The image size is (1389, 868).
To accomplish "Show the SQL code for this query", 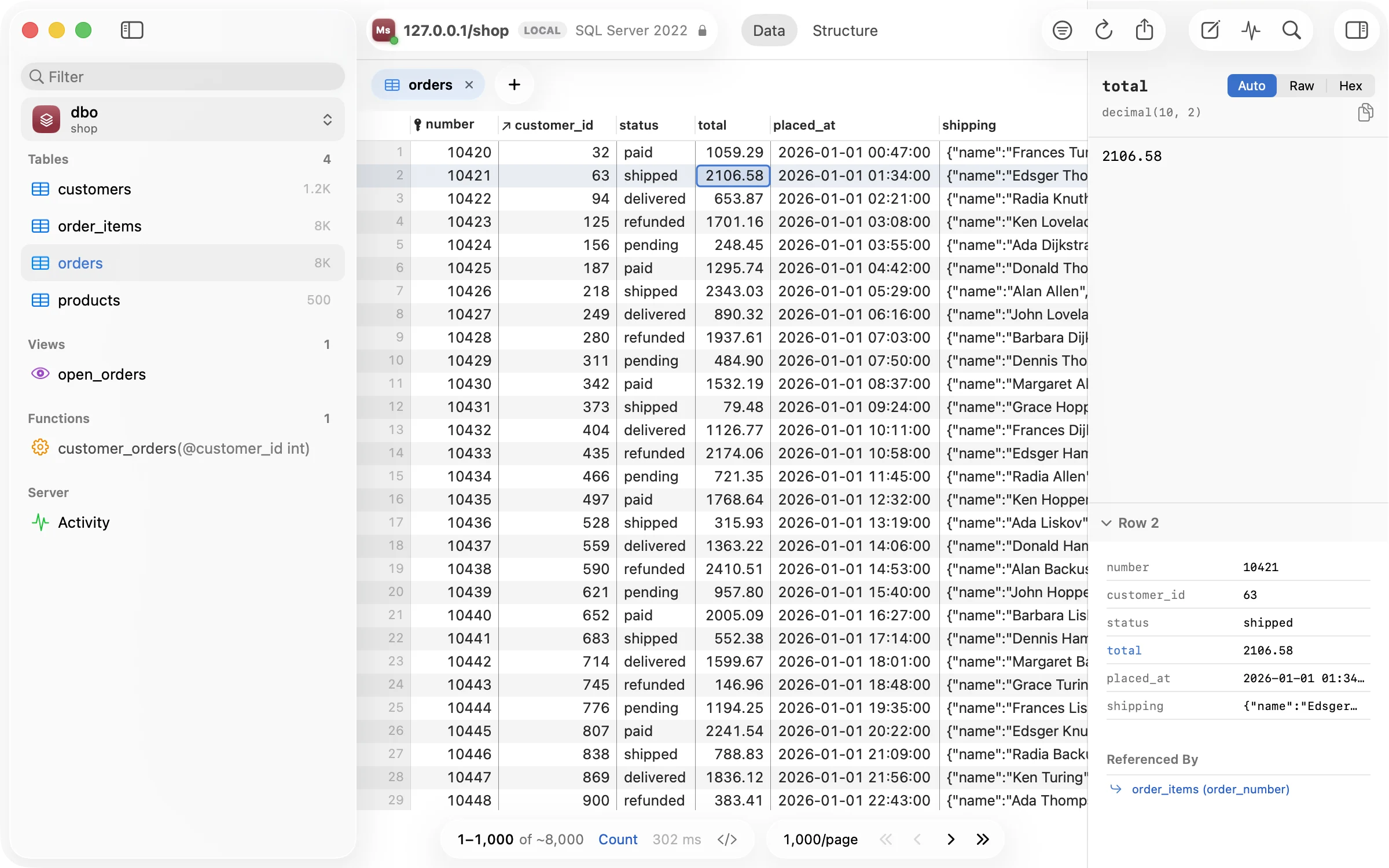I will click(727, 839).
